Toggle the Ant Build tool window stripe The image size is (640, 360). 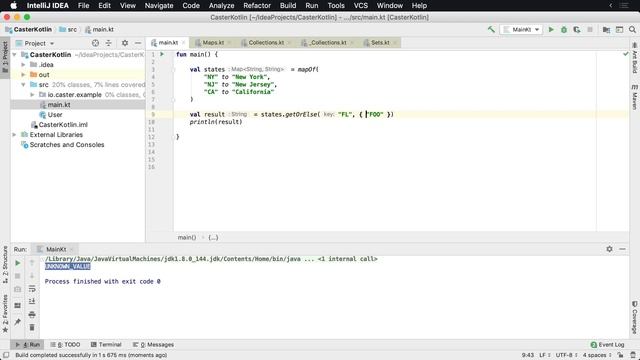(x=635, y=57)
